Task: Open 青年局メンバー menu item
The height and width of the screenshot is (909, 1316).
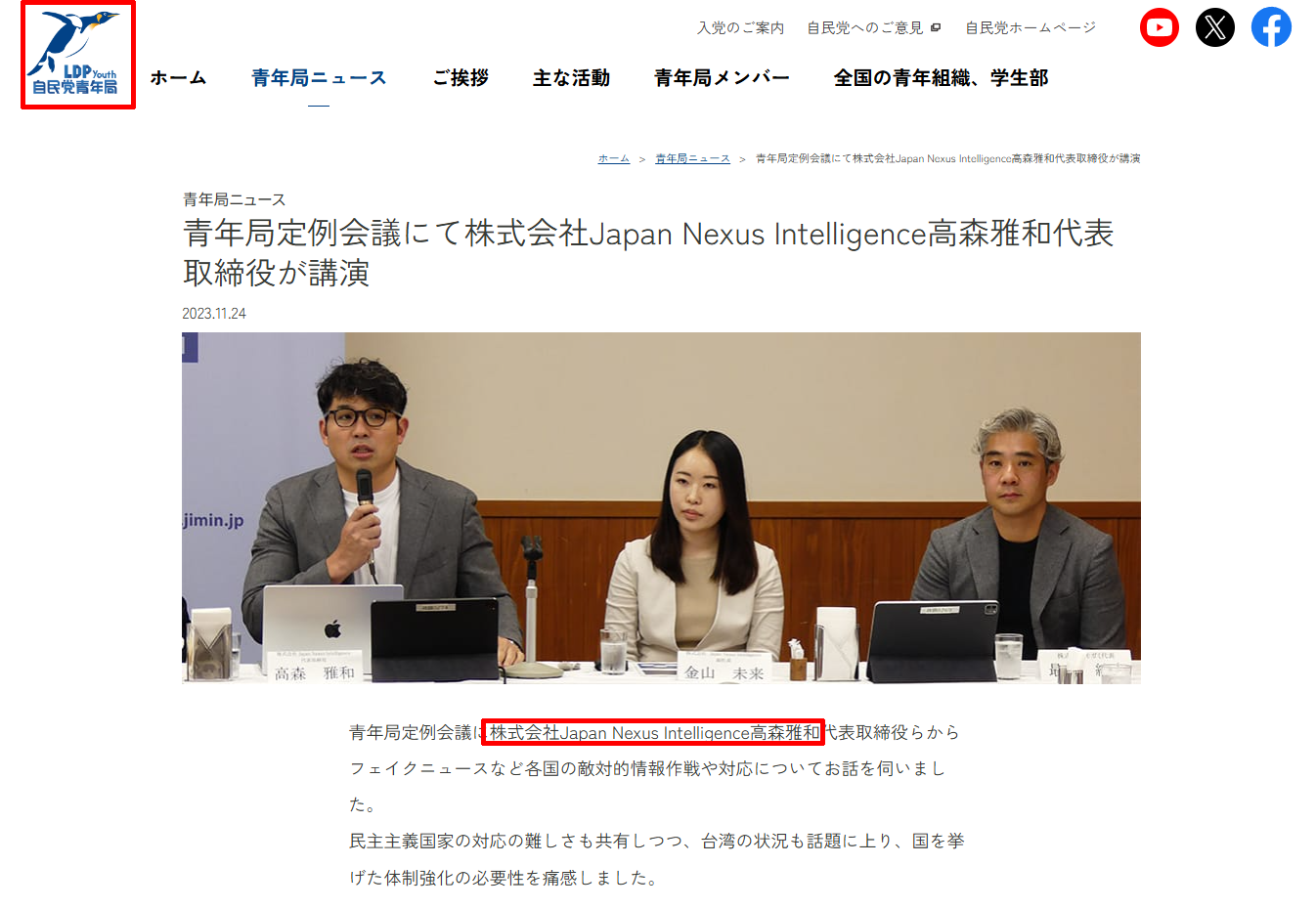Action: click(722, 77)
